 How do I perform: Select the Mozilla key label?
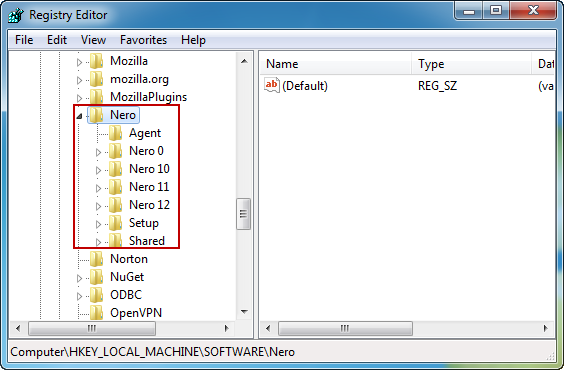point(129,61)
